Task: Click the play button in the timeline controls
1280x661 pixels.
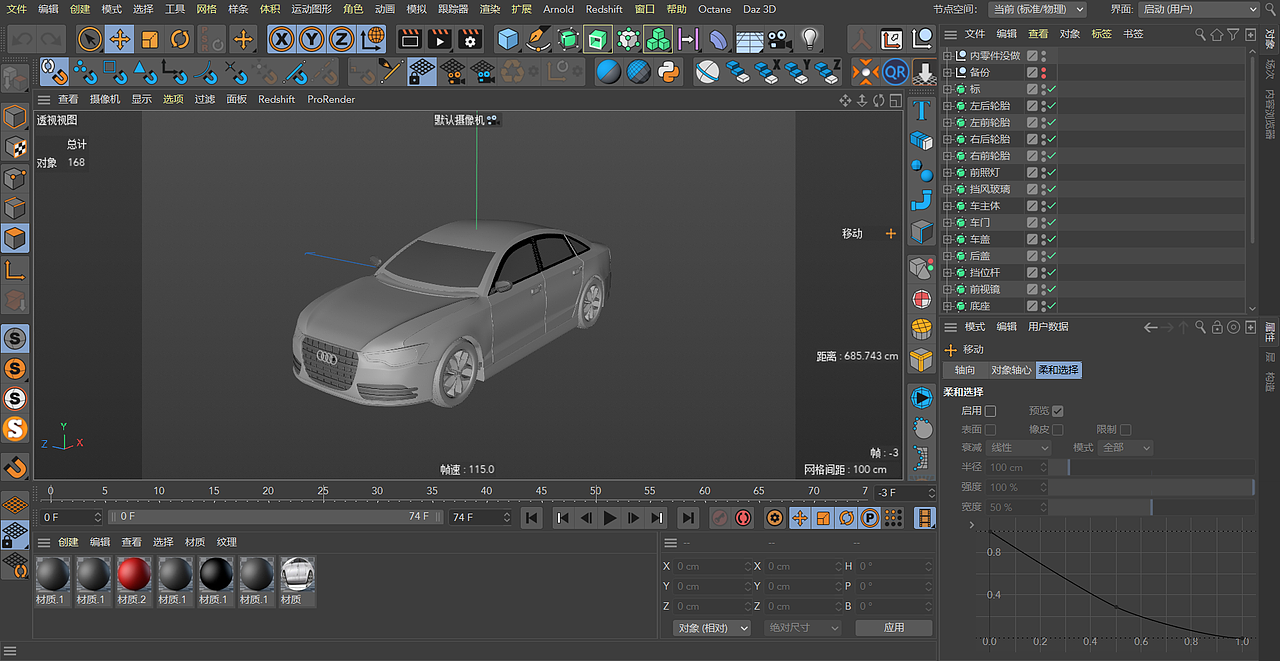Action: point(609,518)
